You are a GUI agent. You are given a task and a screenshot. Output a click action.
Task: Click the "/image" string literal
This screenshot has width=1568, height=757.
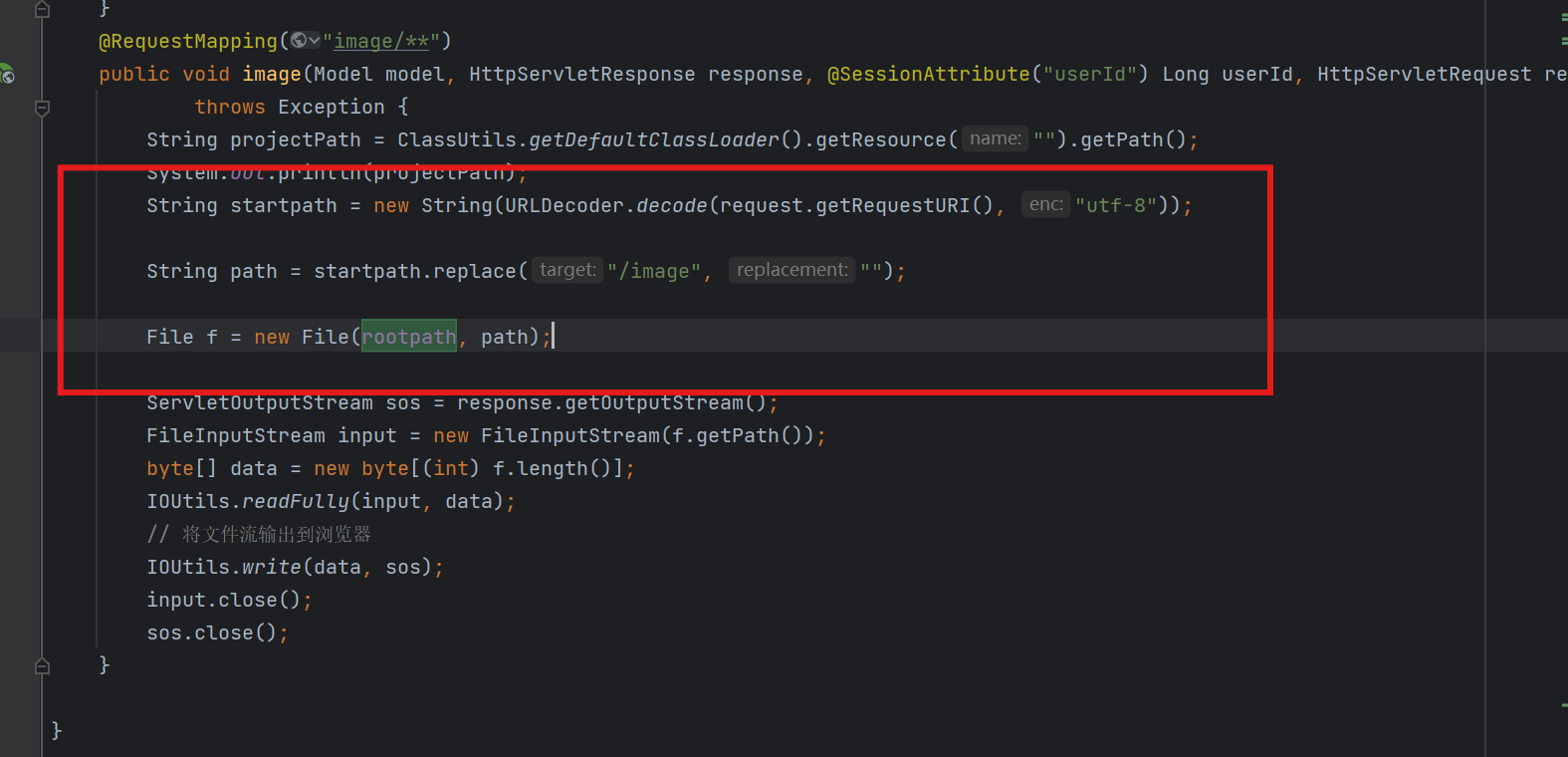point(654,271)
